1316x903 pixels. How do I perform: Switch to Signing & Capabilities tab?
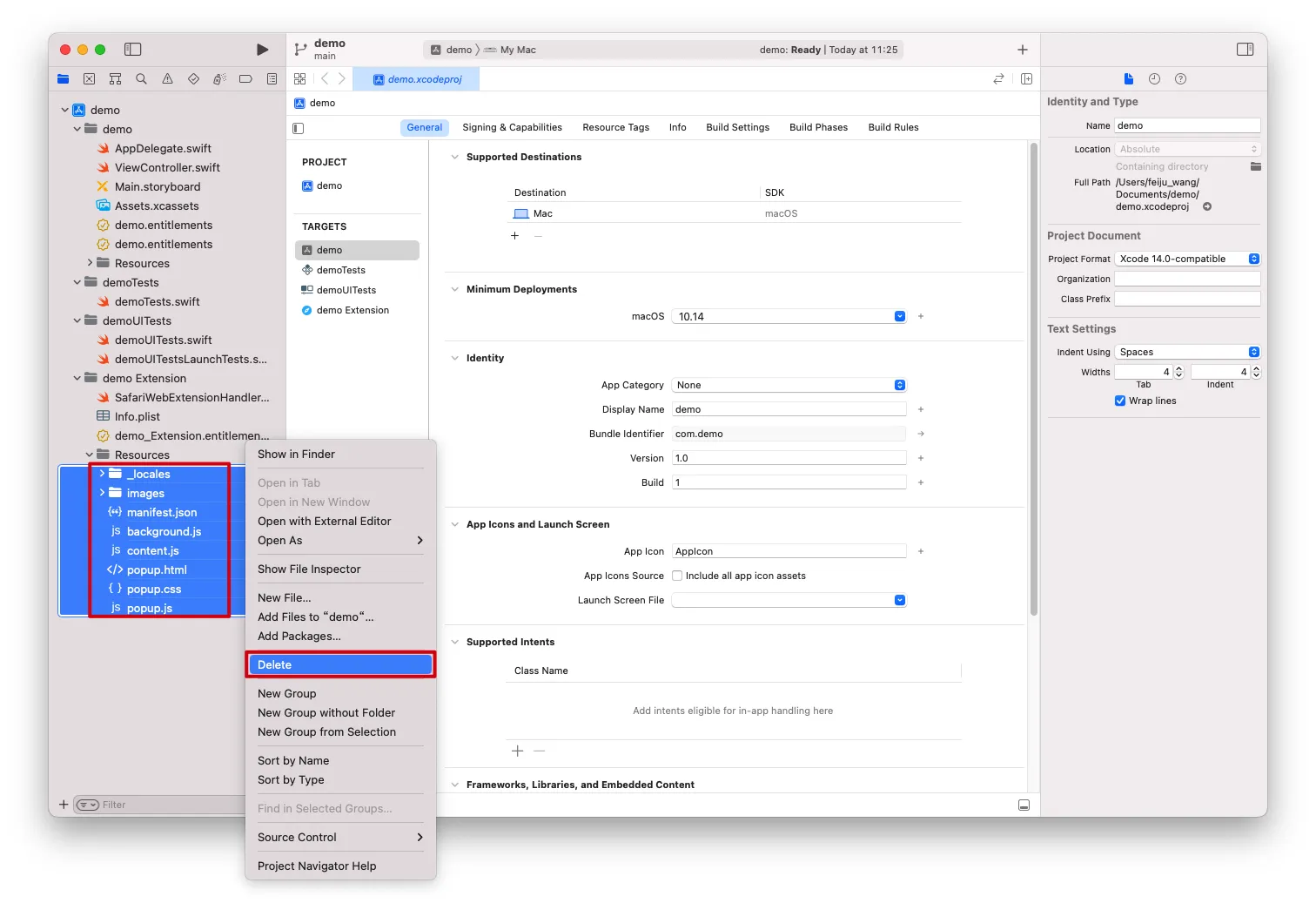[x=512, y=127]
